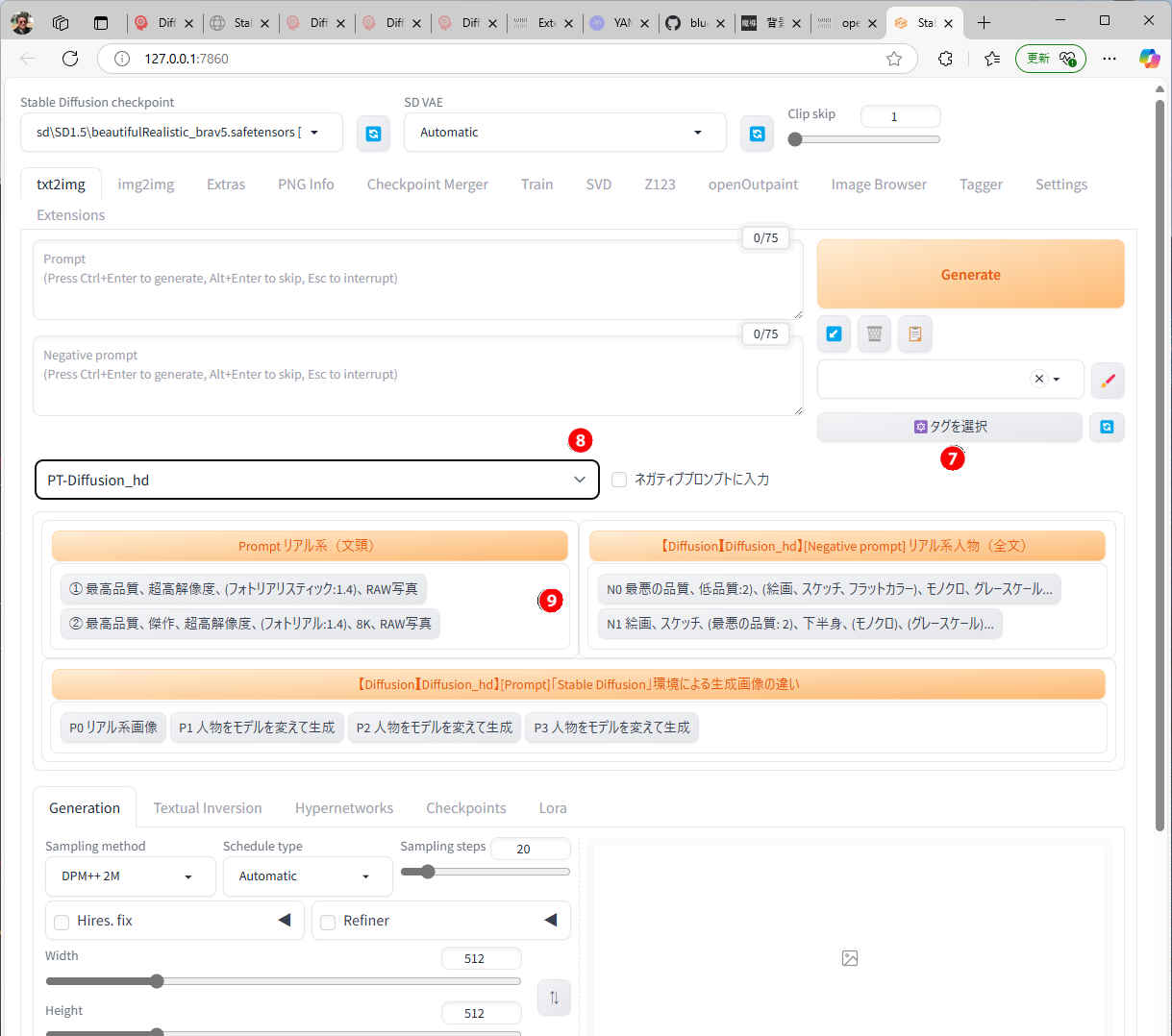This screenshot has height=1036, width=1172.
Task: Click the blue arrow read-prompt icon
Action: (x=834, y=334)
